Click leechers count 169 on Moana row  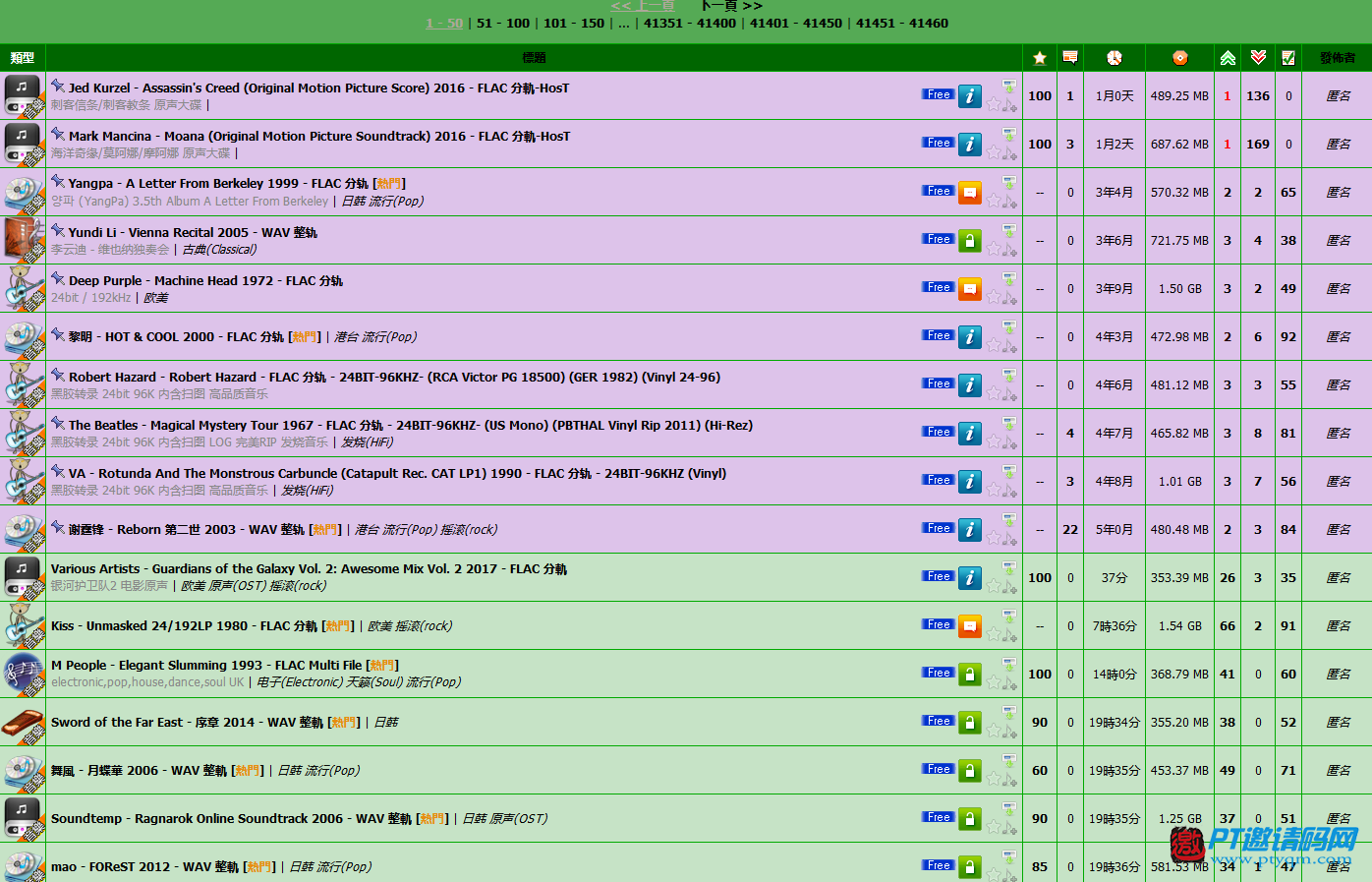[1258, 144]
